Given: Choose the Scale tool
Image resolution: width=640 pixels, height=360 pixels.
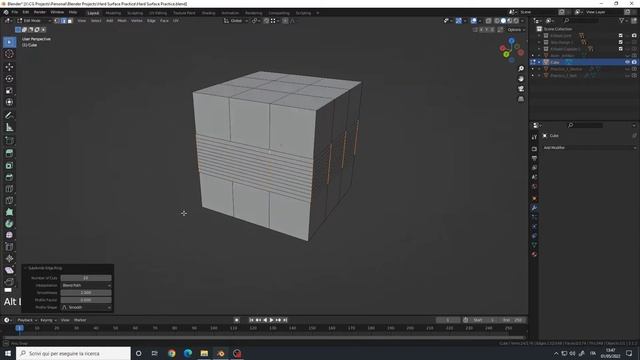Looking at the screenshot, I should 9,90.
